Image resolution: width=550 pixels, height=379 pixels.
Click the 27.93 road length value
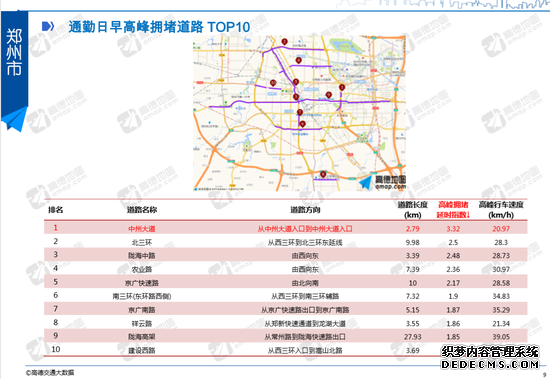[412, 337]
